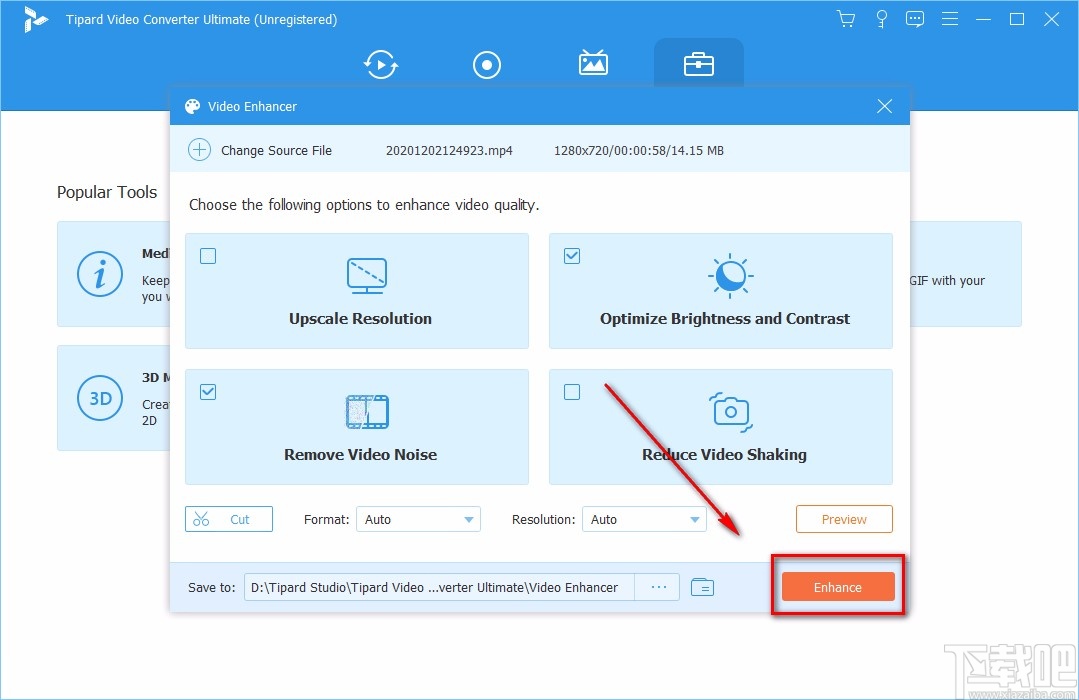Click the Save to path field

click(x=439, y=587)
